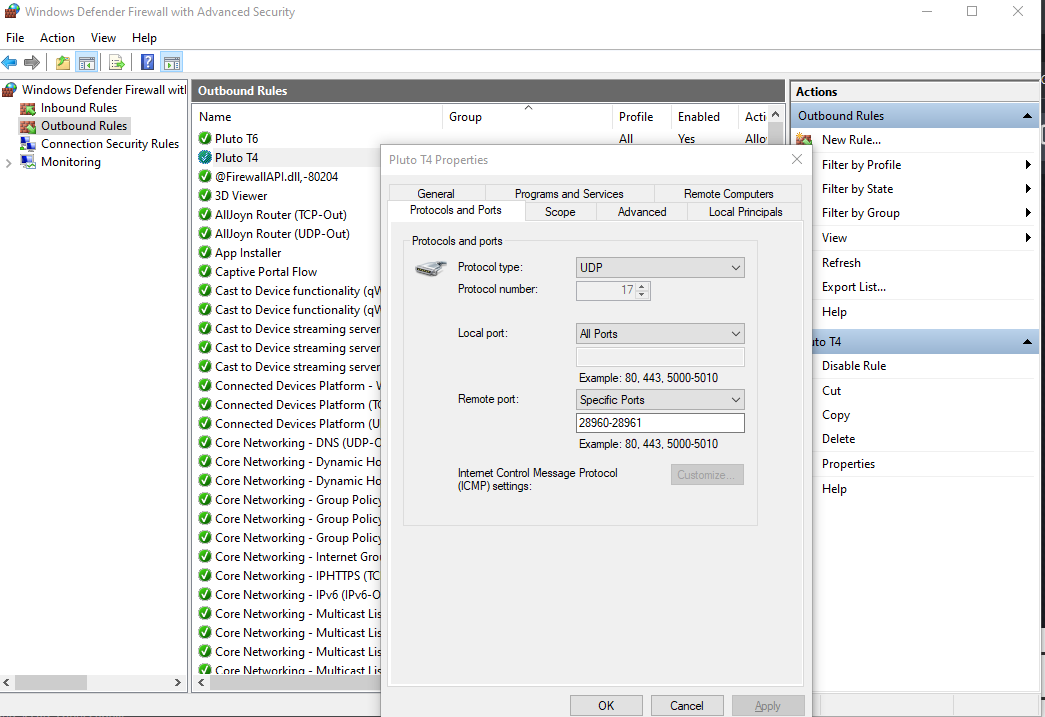The height and width of the screenshot is (717, 1045).
Task: Collapse the Pluto T4 actions section
Action: 1027,342
